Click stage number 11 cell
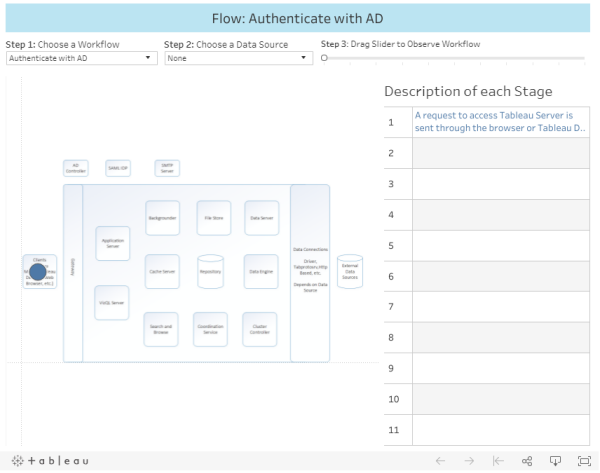This screenshot has width=600, height=473. click(398, 430)
